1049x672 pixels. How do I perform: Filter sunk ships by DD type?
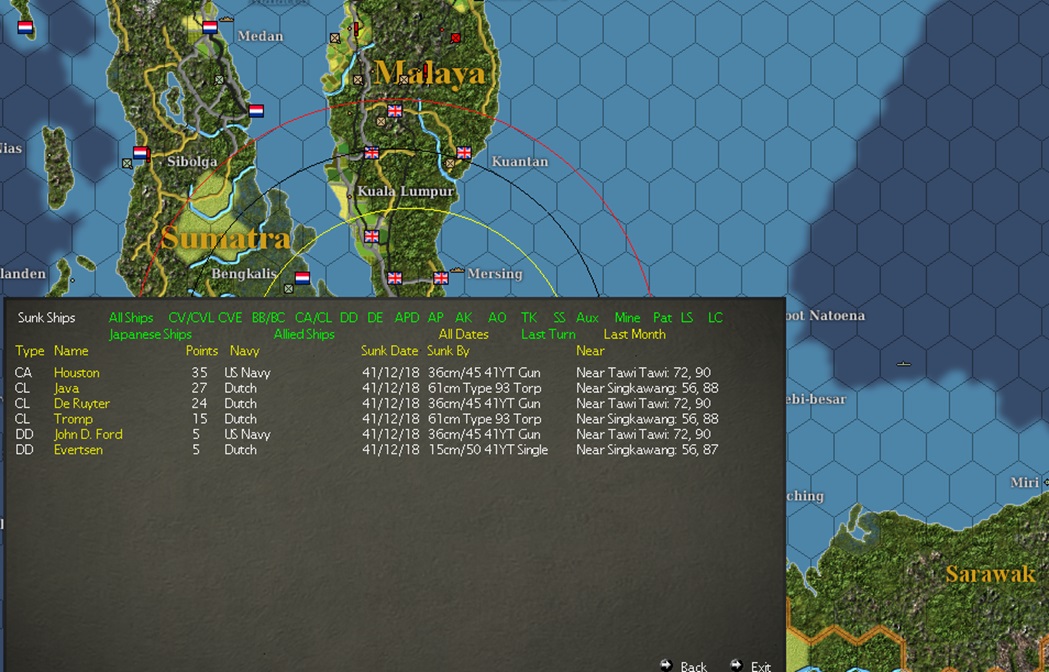[x=349, y=317]
